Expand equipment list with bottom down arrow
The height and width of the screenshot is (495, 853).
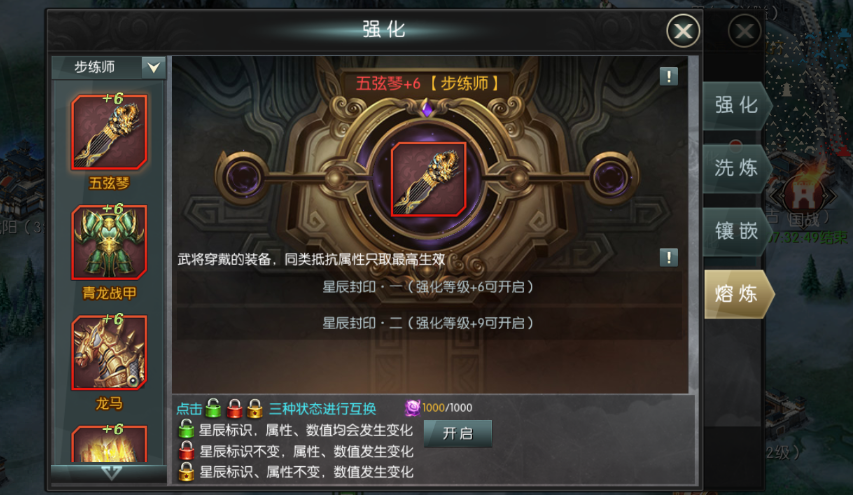pyautogui.click(x=111, y=473)
